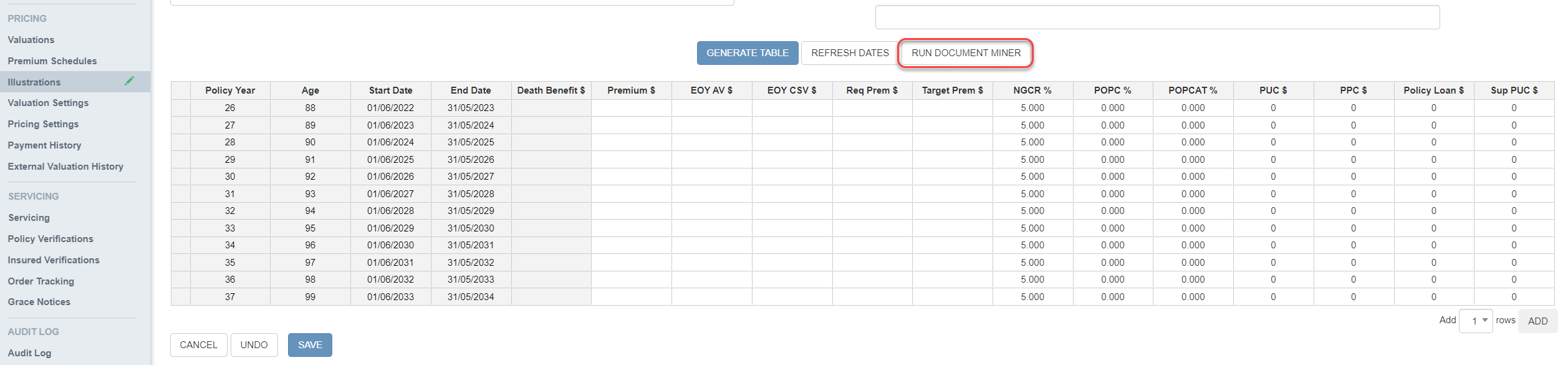Run the Document Miner

tap(965, 53)
